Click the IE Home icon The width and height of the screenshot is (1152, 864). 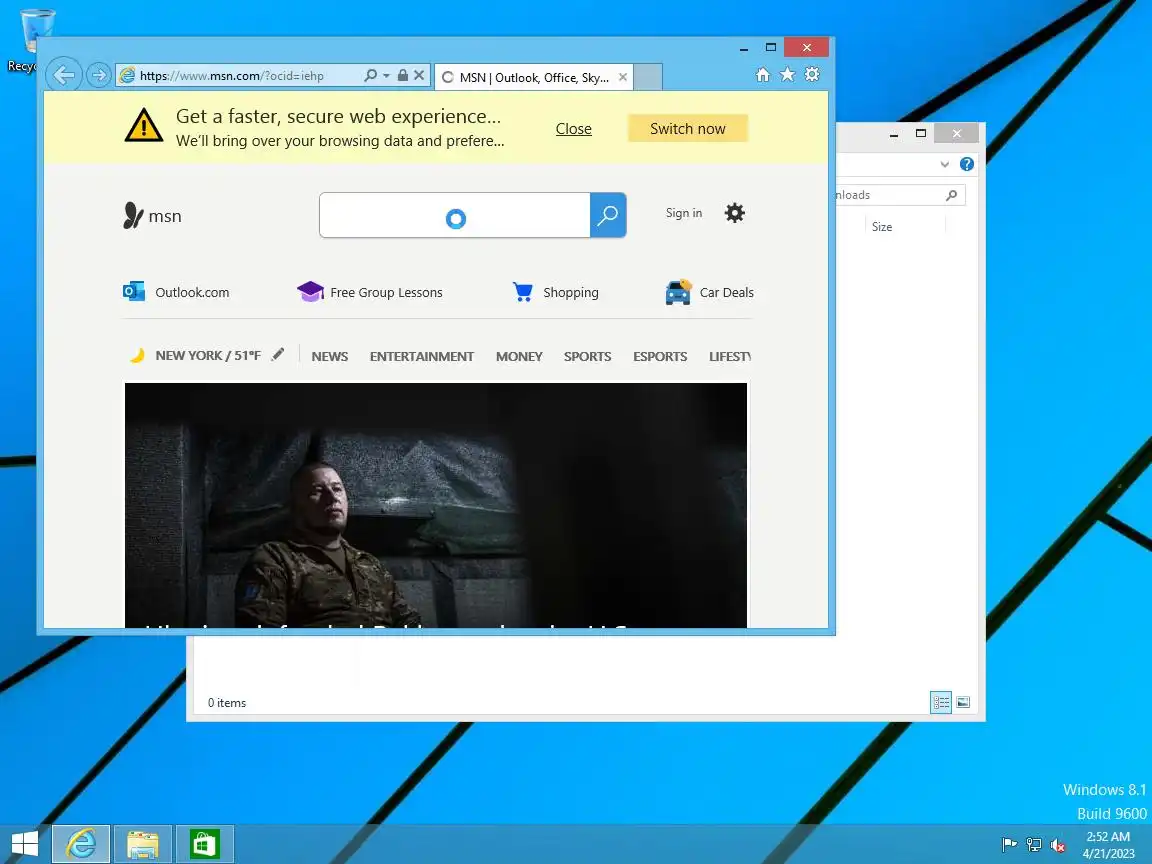[763, 74]
